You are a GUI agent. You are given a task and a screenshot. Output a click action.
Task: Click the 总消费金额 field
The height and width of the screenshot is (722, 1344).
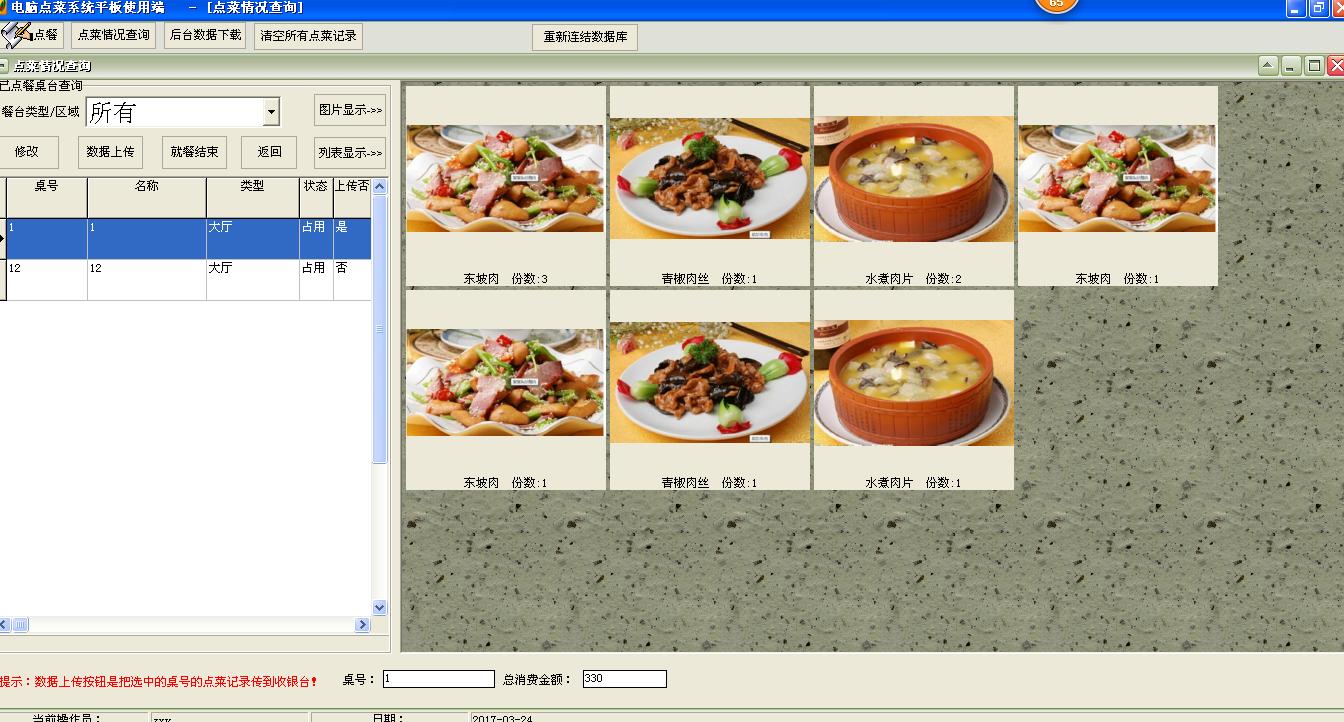624,679
